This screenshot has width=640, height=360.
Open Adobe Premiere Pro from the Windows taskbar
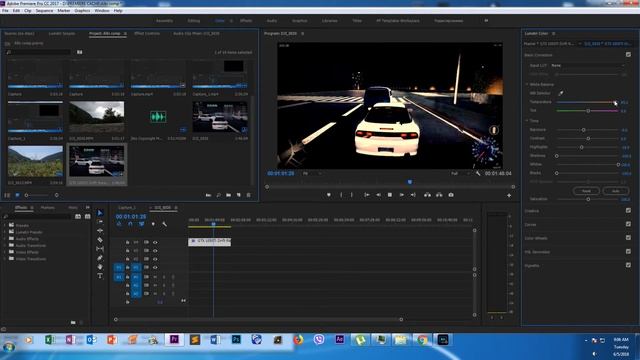pyautogui.click(x=174, y=340)
